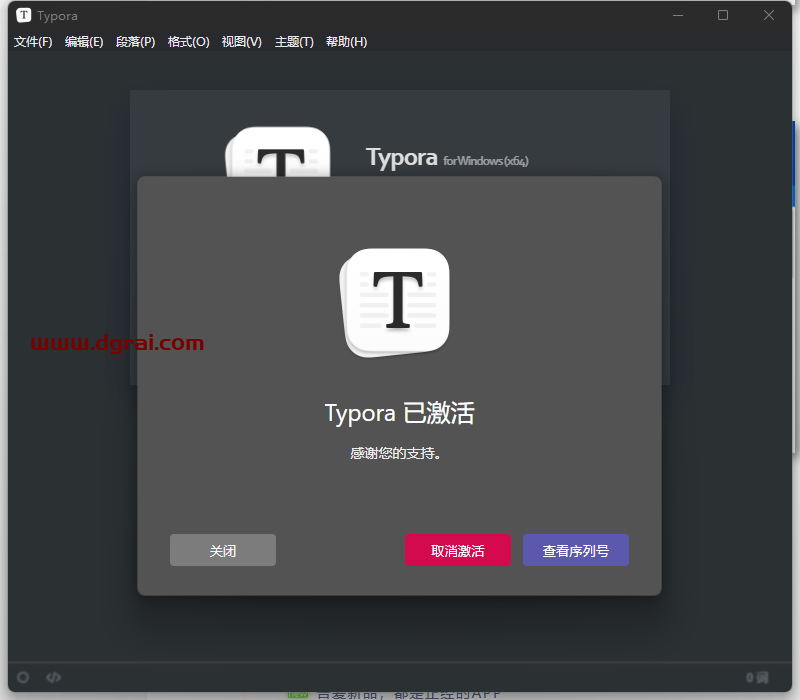The width and height of the screenshot is (800, 700).
Task: Open the 文件(F) menu
Action: (33, 42)
